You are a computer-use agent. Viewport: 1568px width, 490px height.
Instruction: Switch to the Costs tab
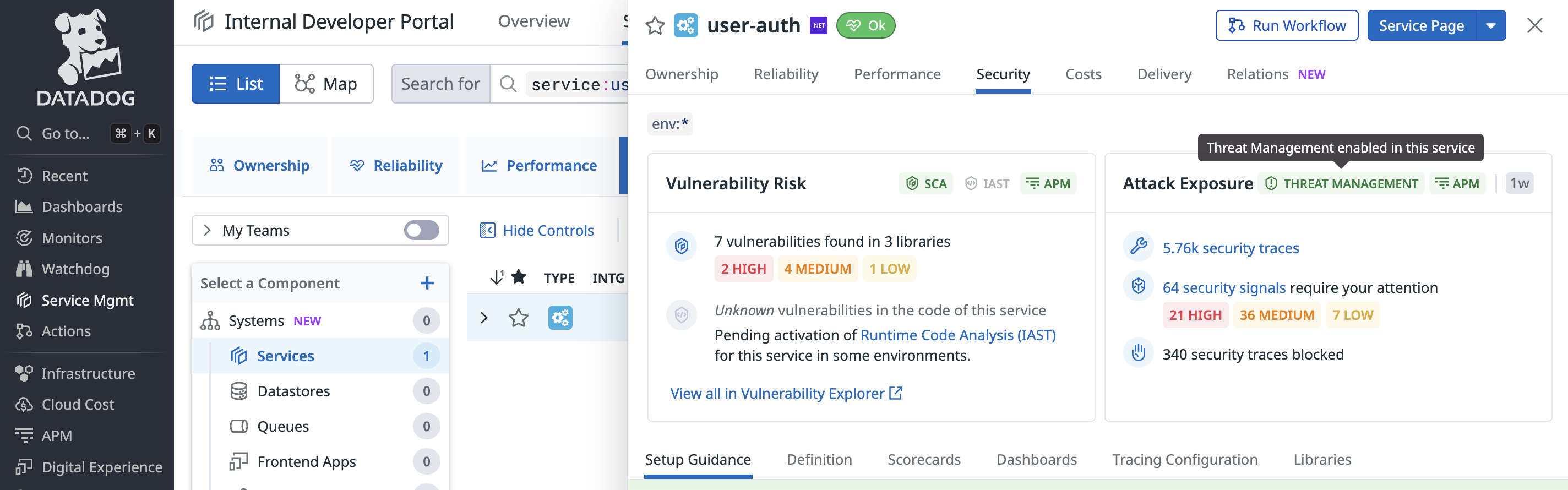coord(1083,74)
